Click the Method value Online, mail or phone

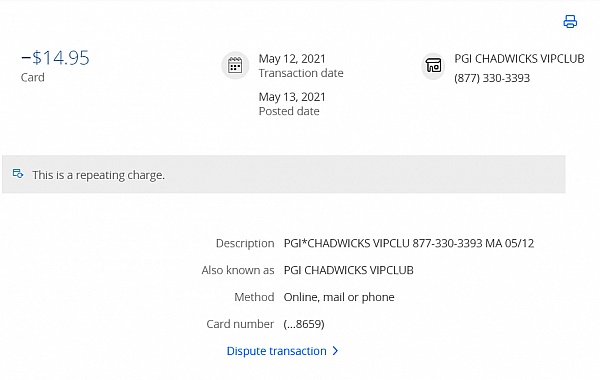point(339,297)
